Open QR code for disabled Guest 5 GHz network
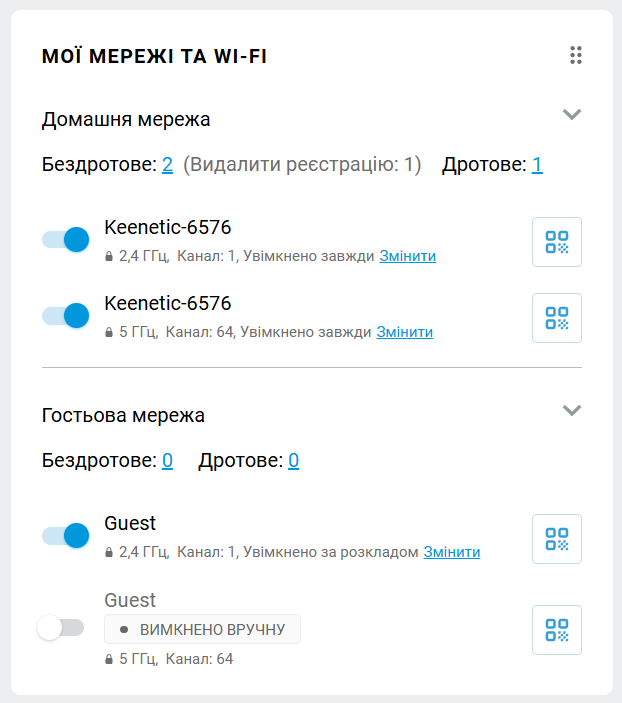 pyautogui.click(x=556, y=630)
